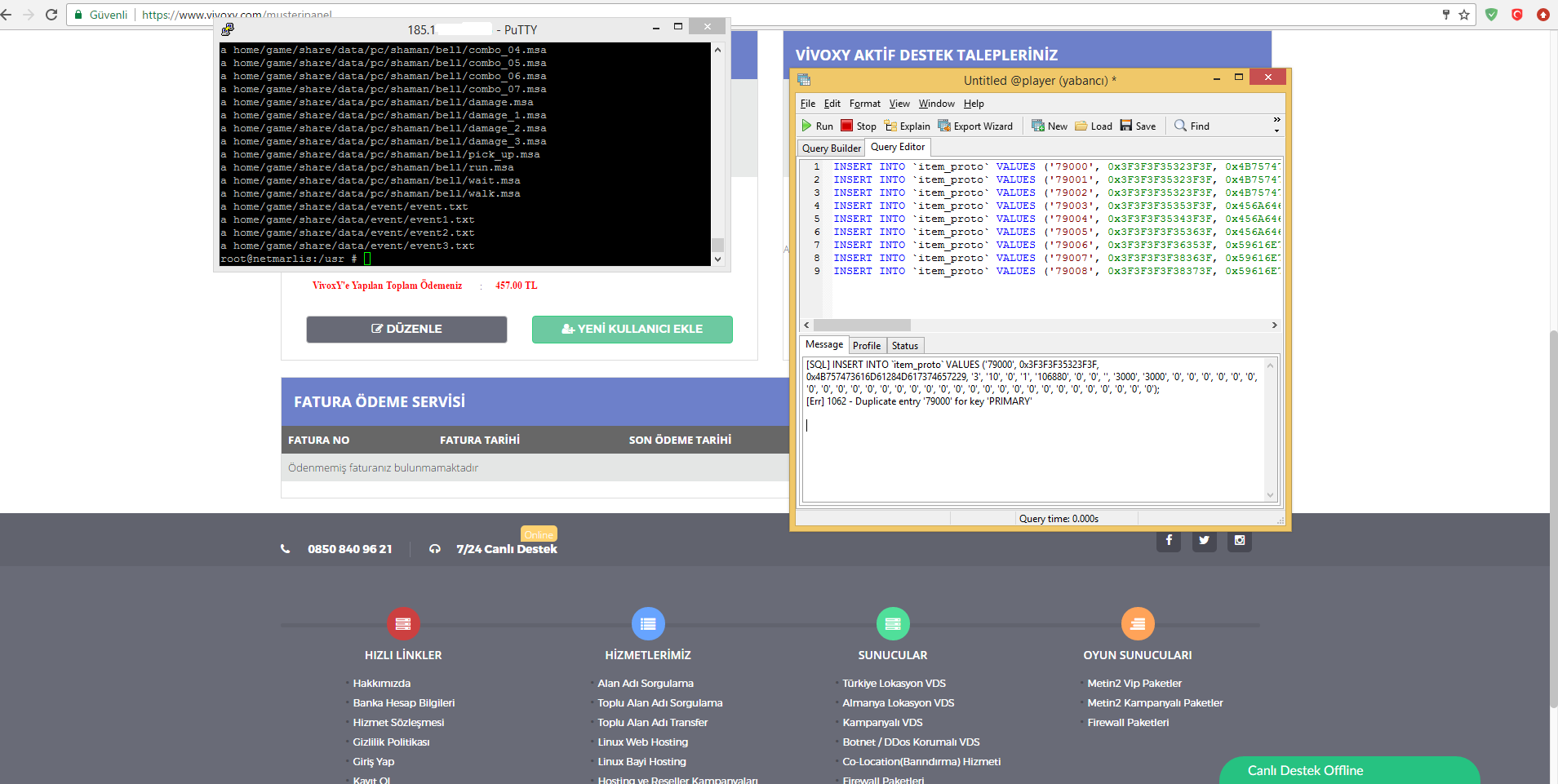This screenshot has height=784, width=1558.
Task: Expand the toolbar overflow chevron
Action: click(x=1276, y=125)
